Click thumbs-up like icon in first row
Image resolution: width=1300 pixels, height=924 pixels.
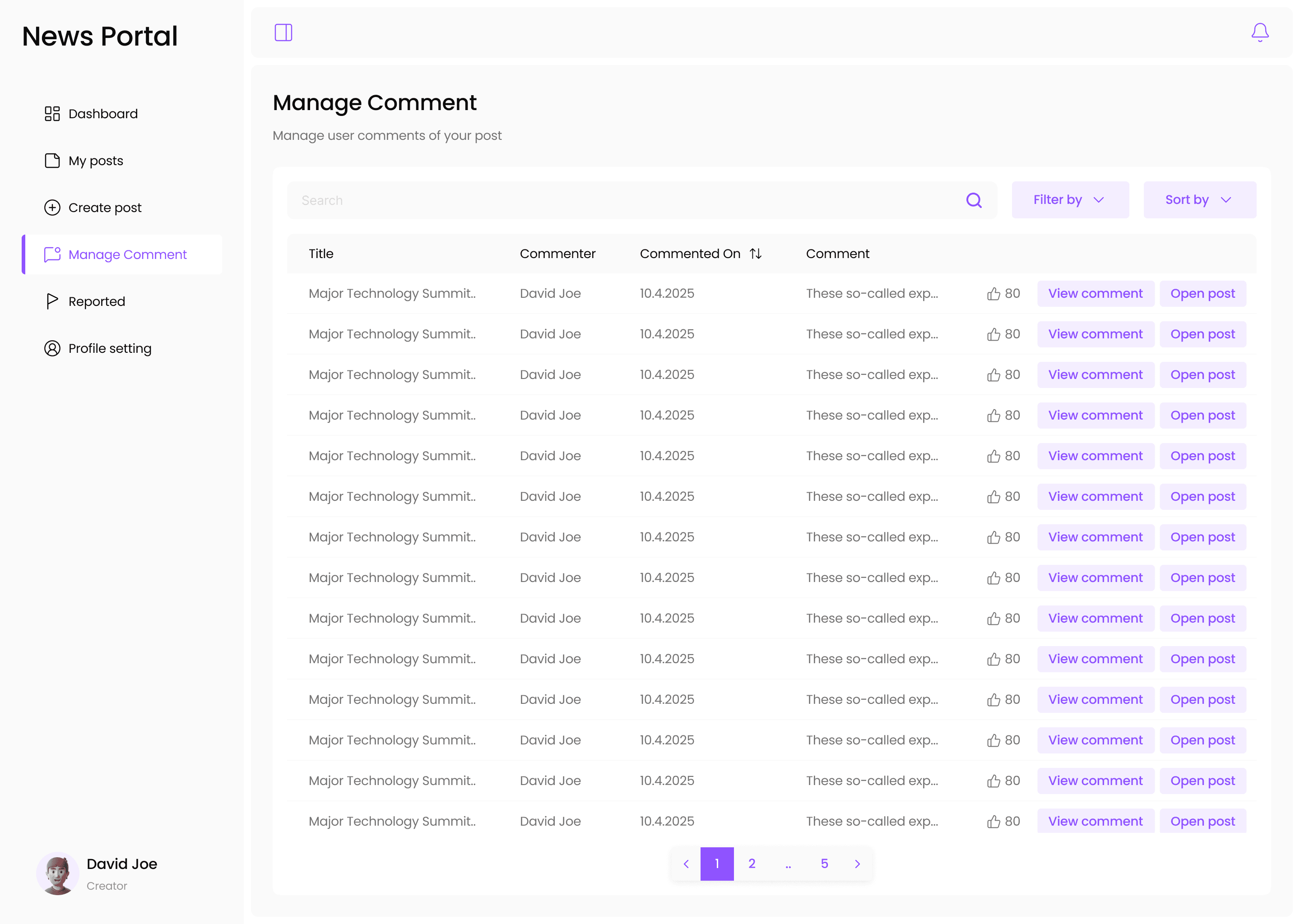click(x=993, y=294)
